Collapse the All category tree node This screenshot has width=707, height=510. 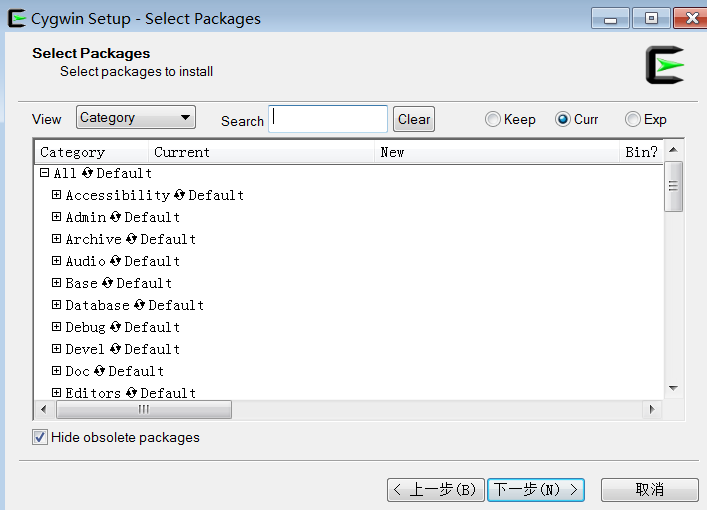point(44,173)
